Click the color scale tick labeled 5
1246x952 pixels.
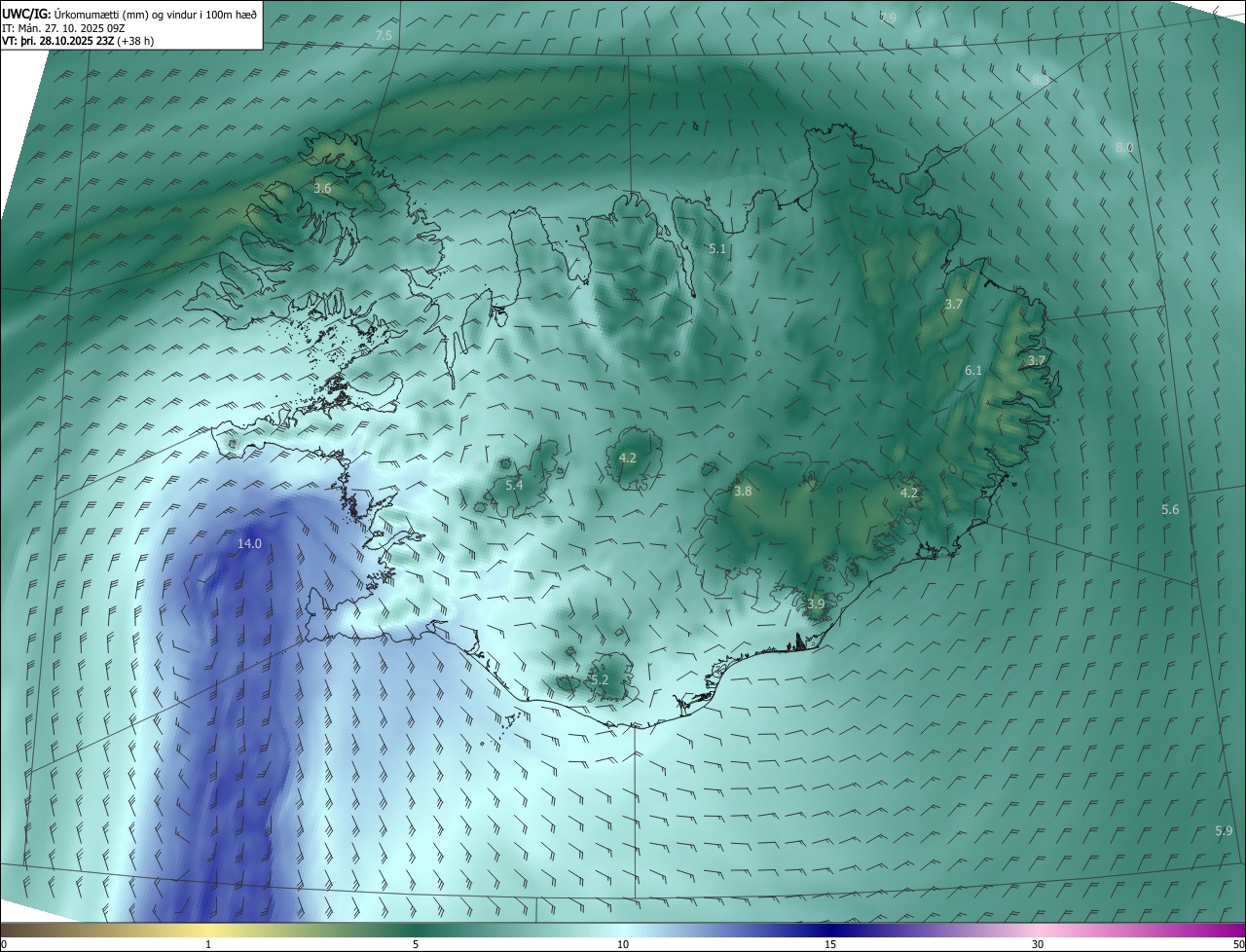click(416, 944)
